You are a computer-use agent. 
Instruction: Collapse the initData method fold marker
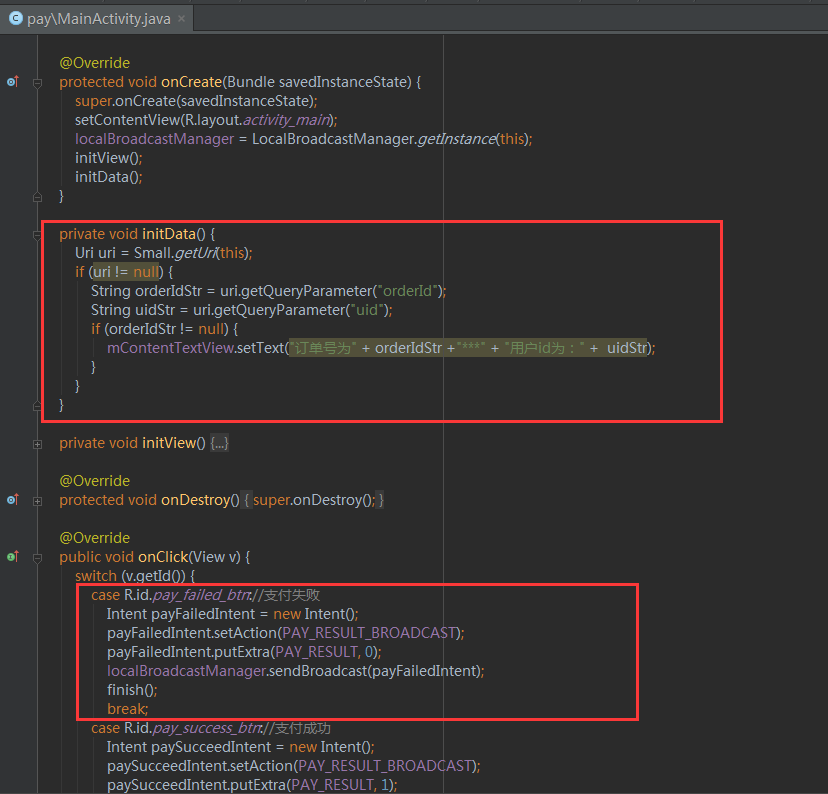37,234
